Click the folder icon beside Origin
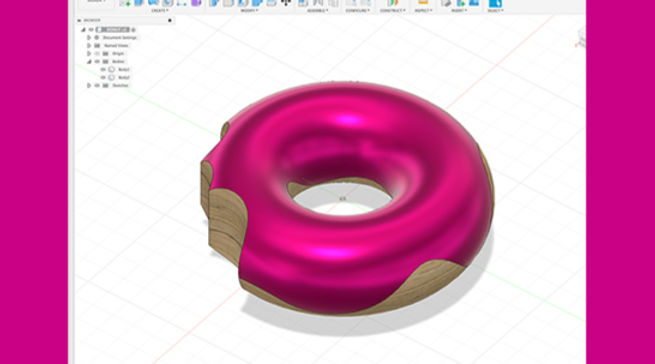This screenshot has height=364, width=655. (x=106, y=53)
